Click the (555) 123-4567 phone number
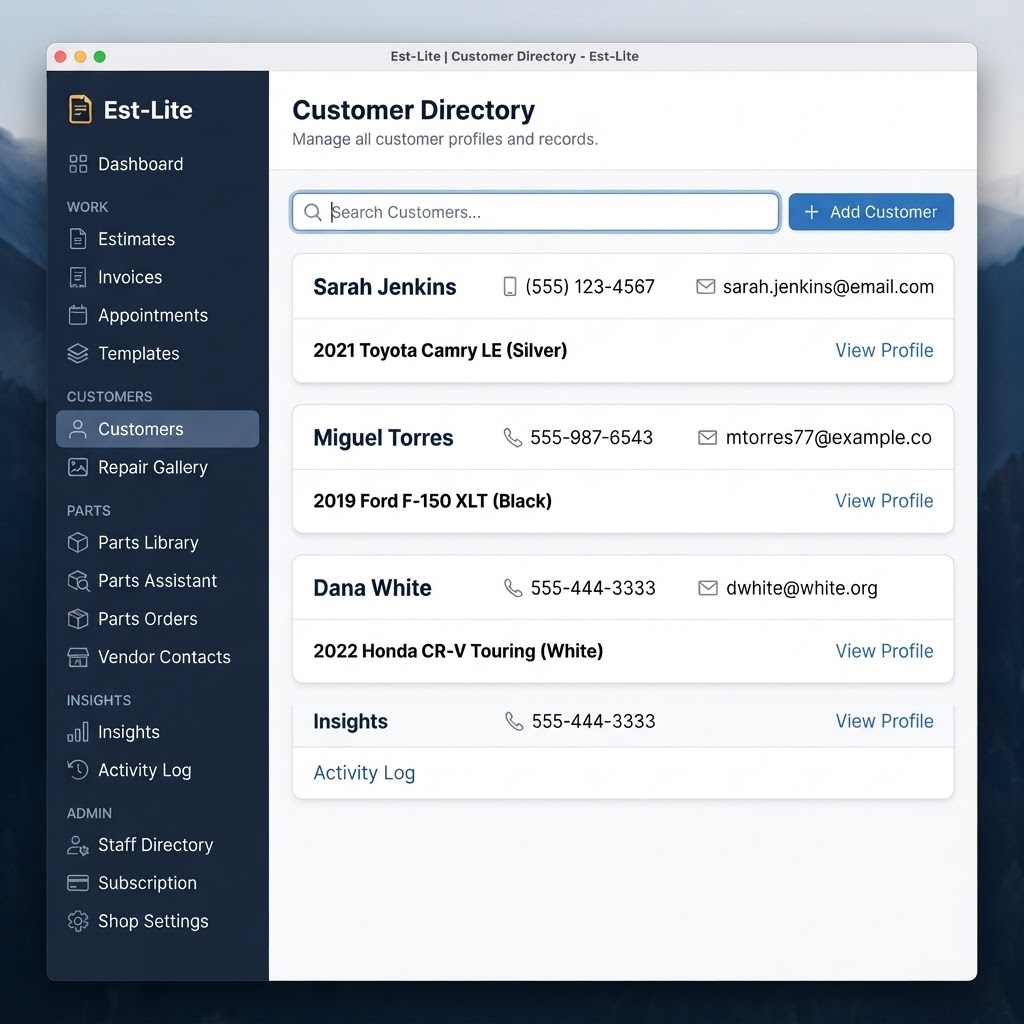 [x=590, y=287]
